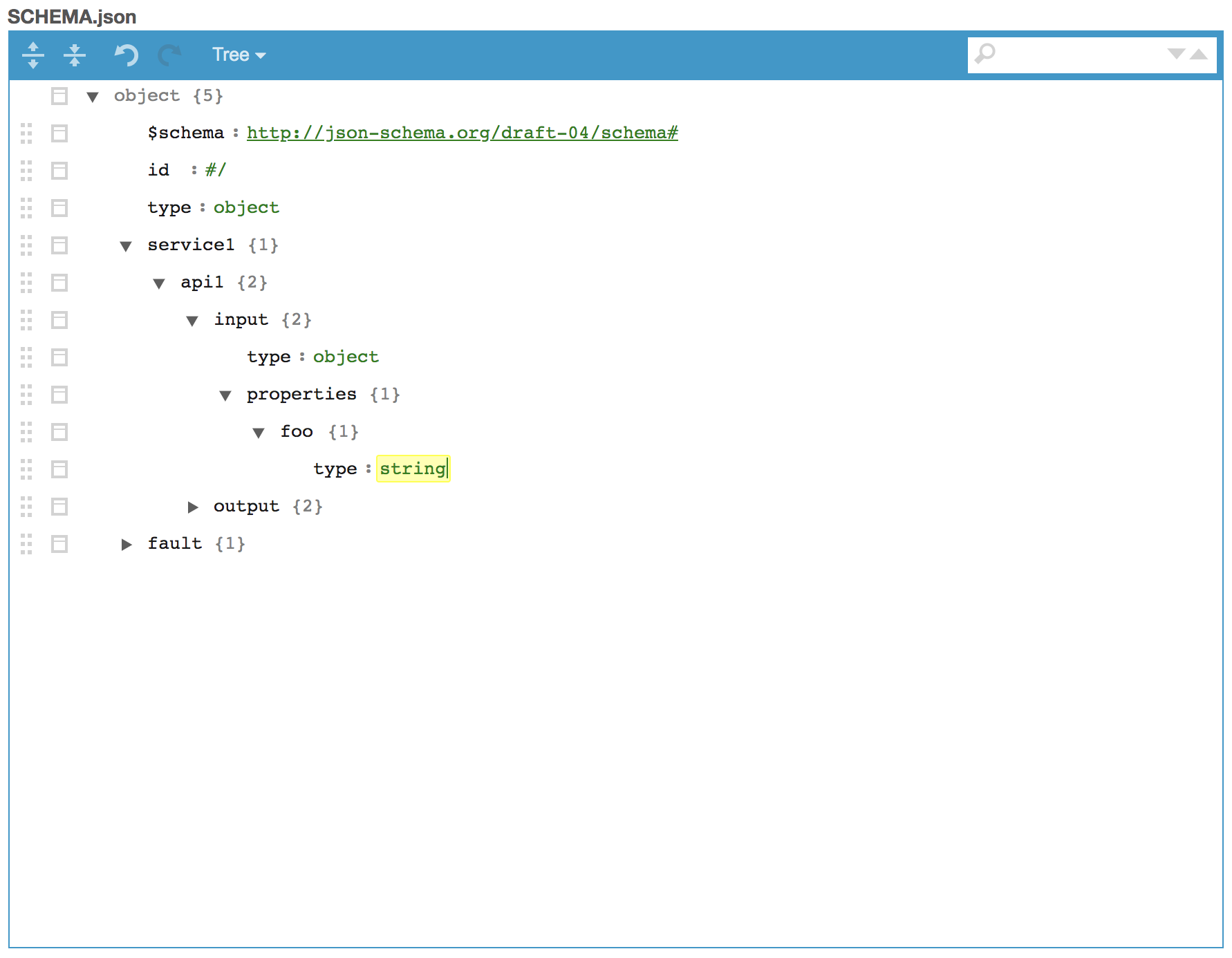This screenshot has height=958, width=1232.
Task: Select the input field name
Action: click(241, 319)
